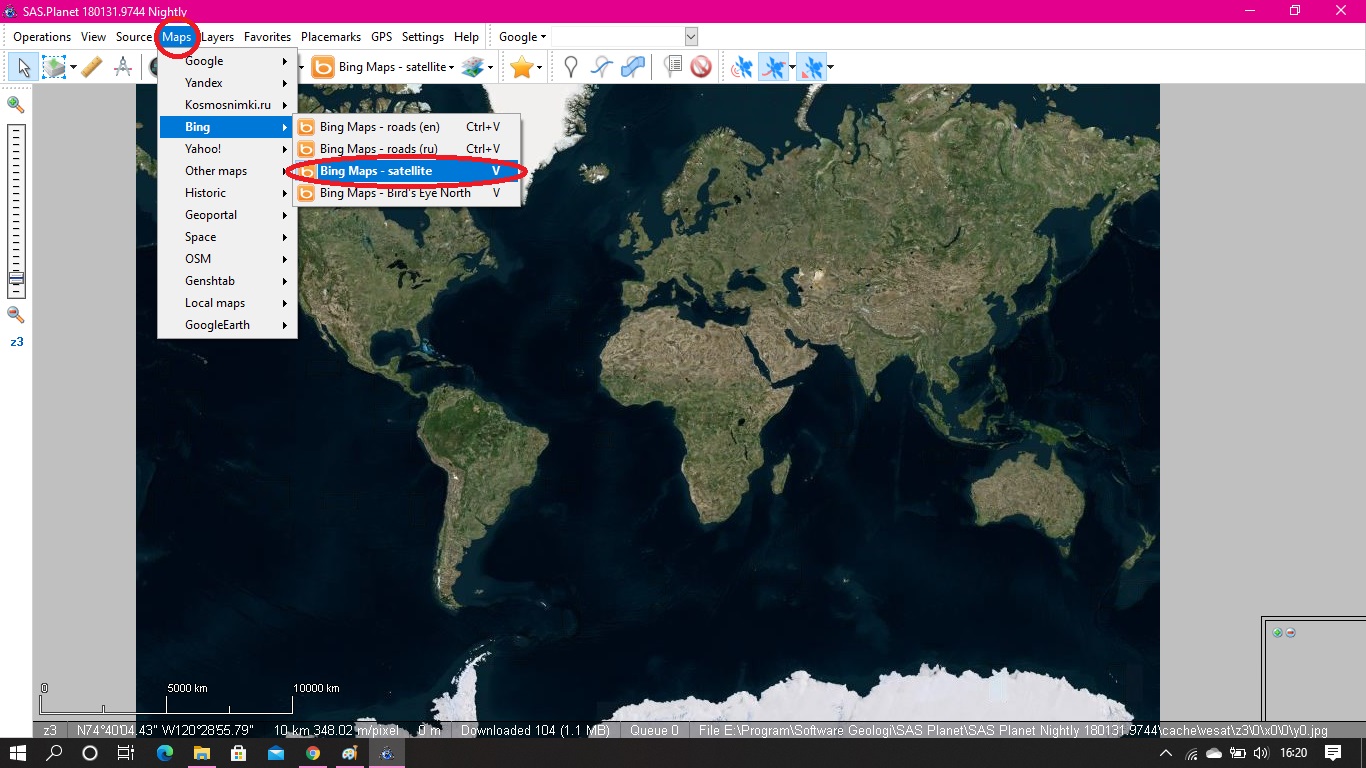Zoom out with the red magnifier
This screenshot has width=1366, height=768.
tap(16, 314)
